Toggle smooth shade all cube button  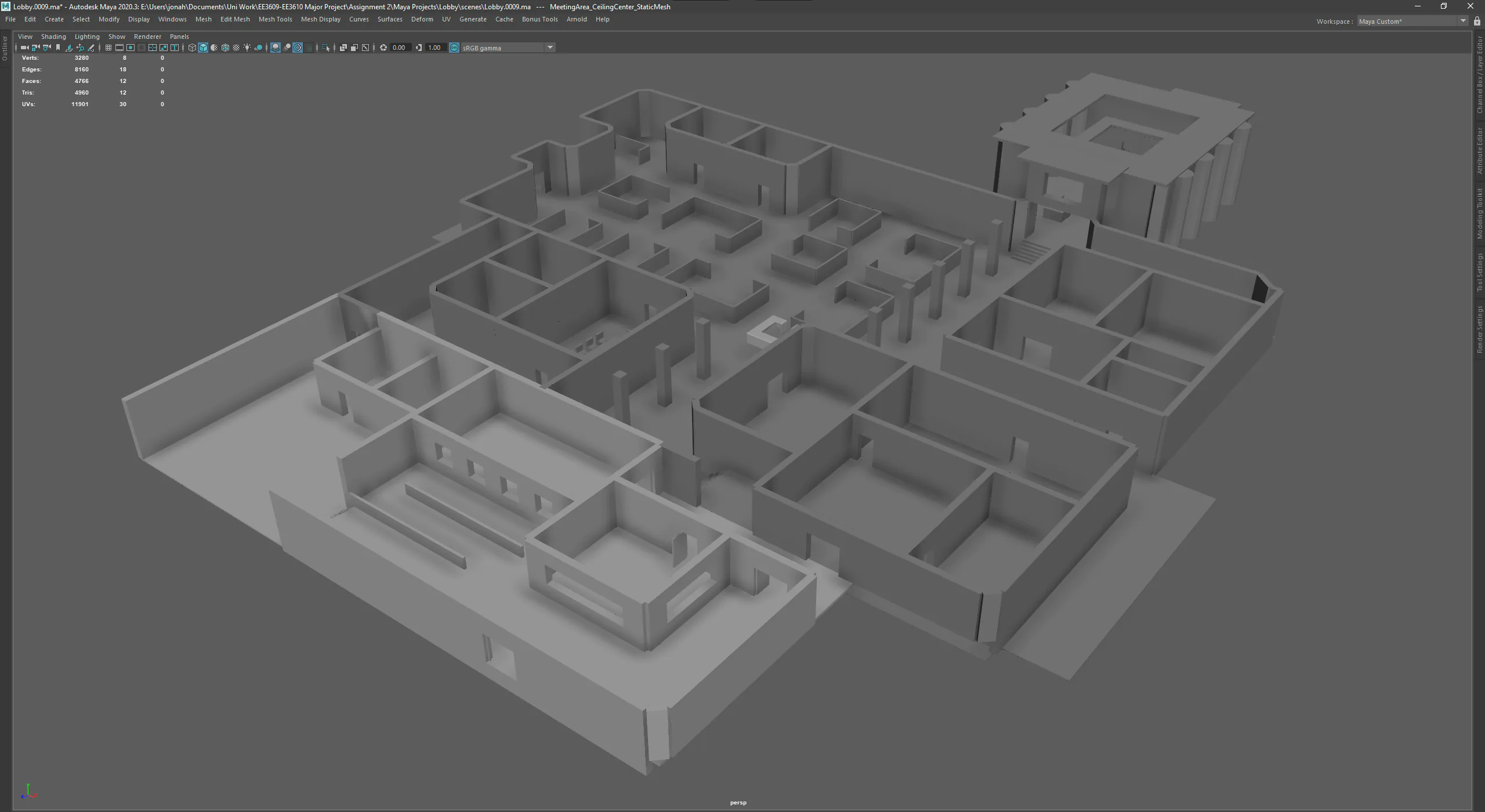203,48
